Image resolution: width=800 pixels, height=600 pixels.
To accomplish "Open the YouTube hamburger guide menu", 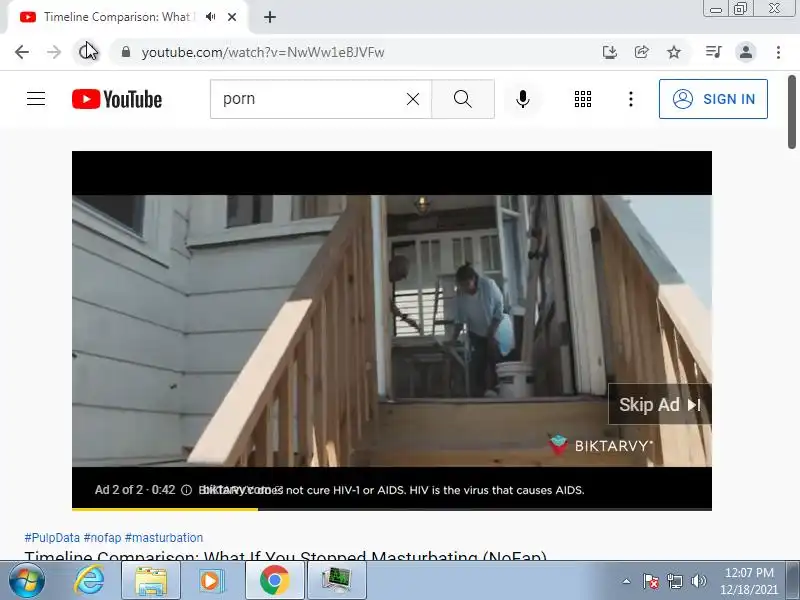I will pyautogui.click(x=36, y=98).
